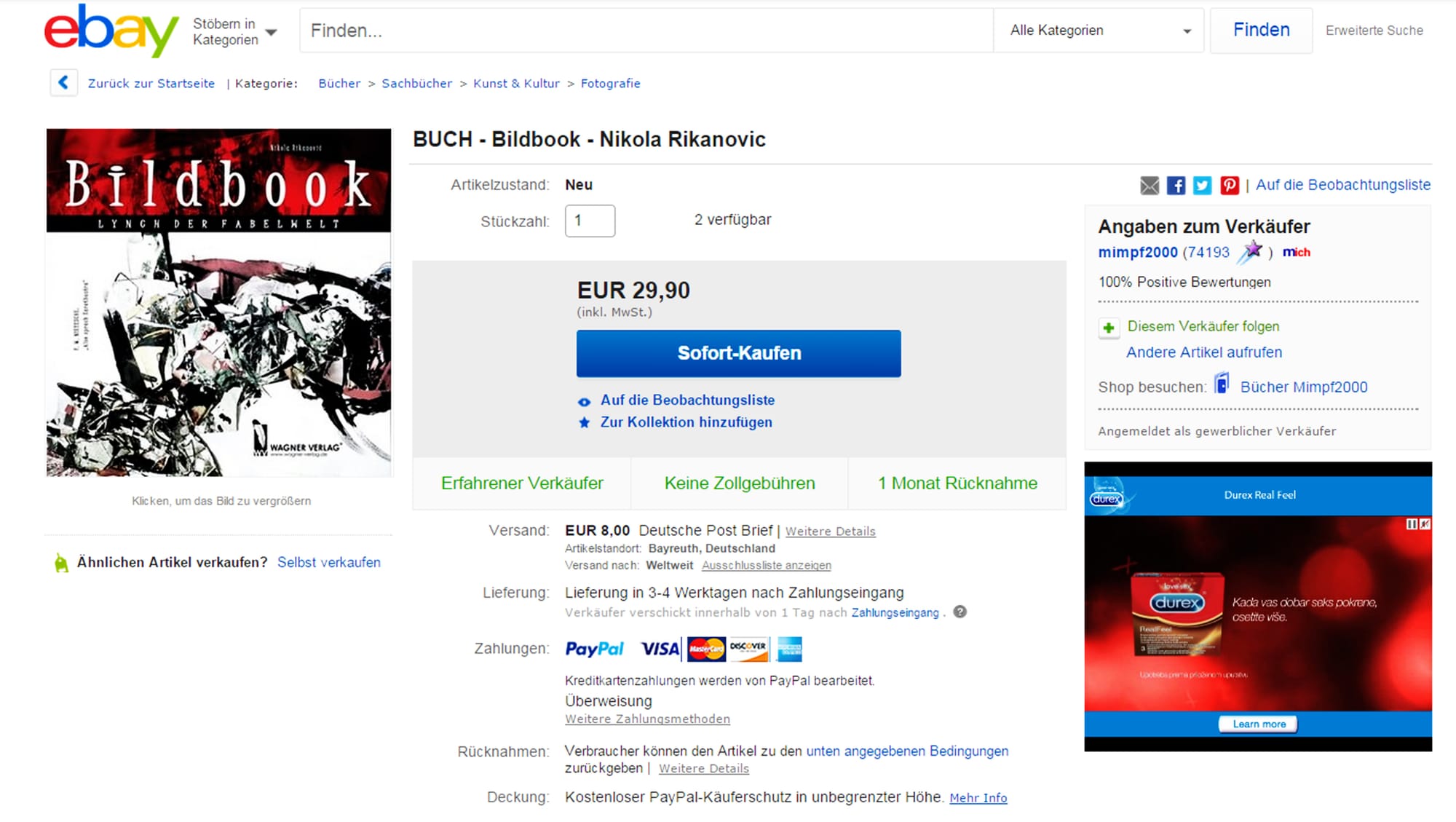Click the Finden search button
This screenshot has height=822, width=1456.
tap(1261, 31)
